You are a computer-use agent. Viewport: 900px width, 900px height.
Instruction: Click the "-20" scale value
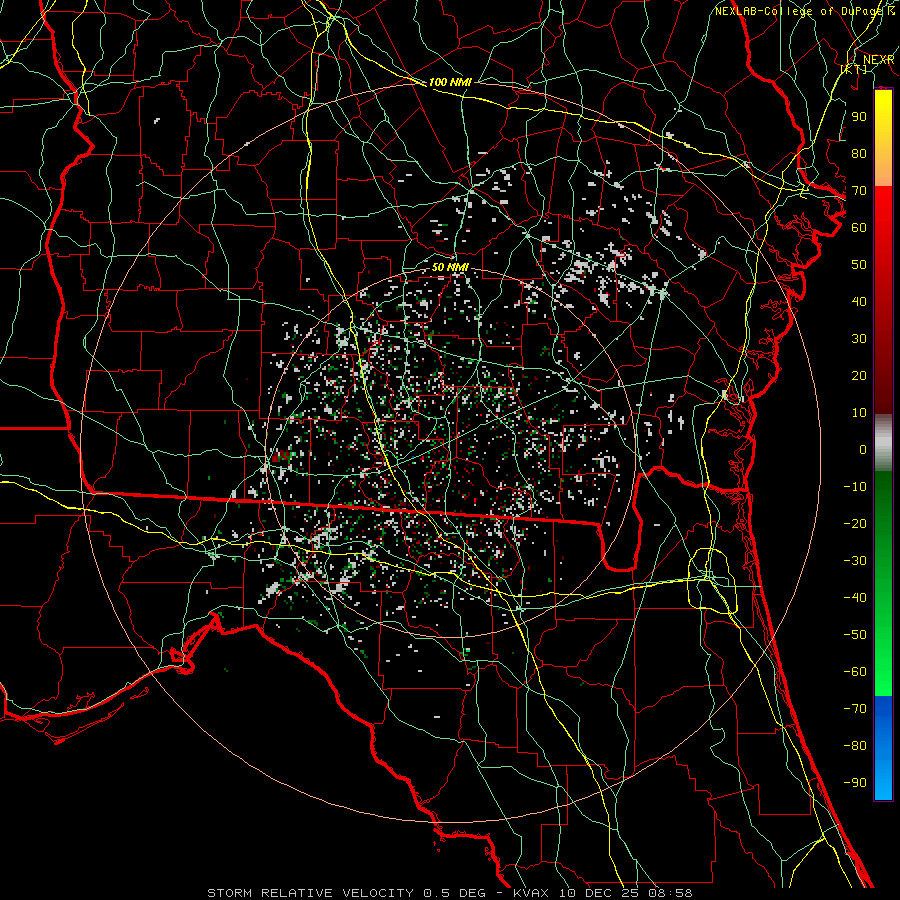[x=855, y=523]
